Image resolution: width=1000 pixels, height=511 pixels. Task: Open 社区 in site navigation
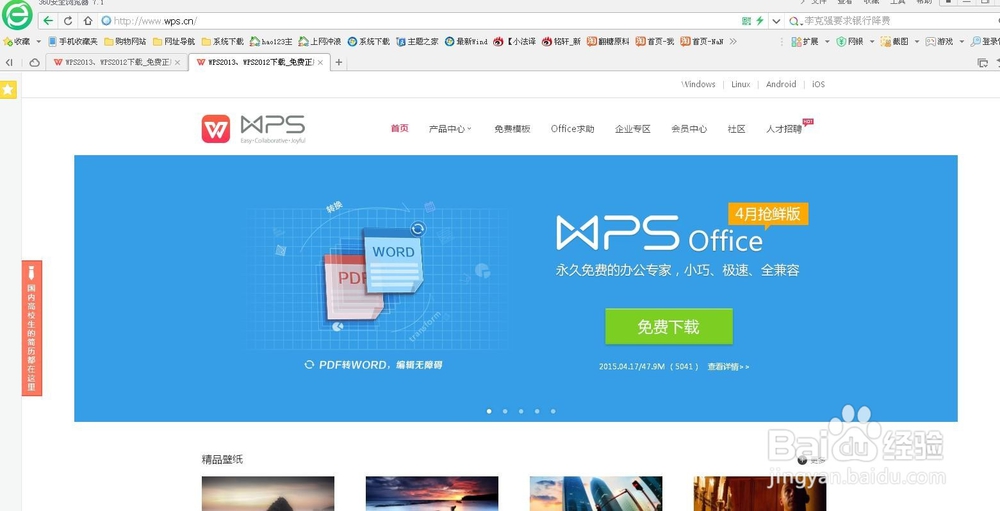tap(737, 129)
